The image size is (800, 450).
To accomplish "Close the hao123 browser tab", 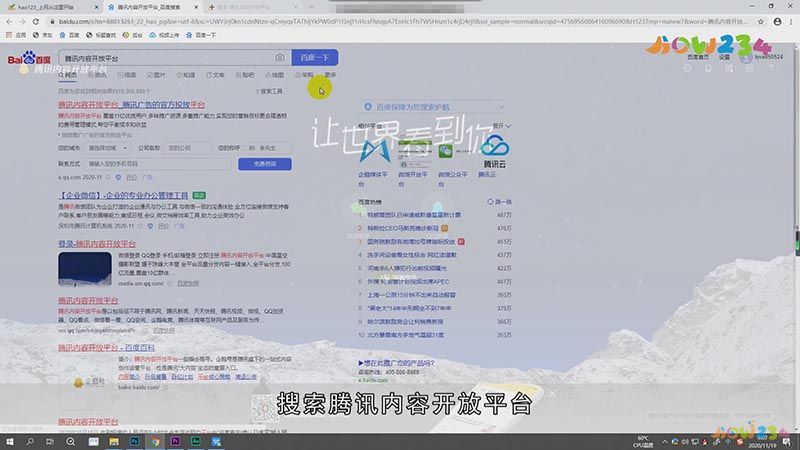I will tap(96, 7).
